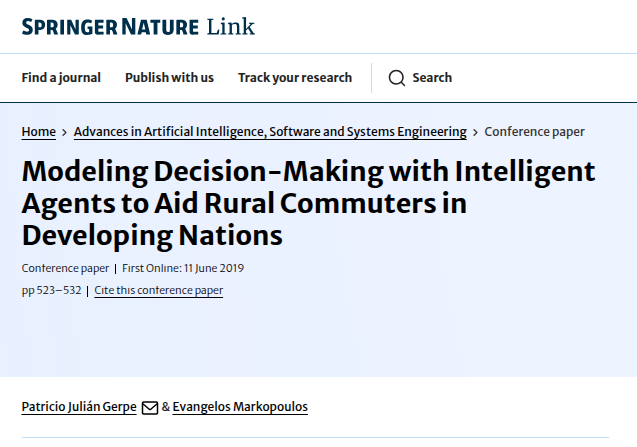Select Publish with us in the navigation
This screenshot has height=447, width=637.
coord(169,78)
